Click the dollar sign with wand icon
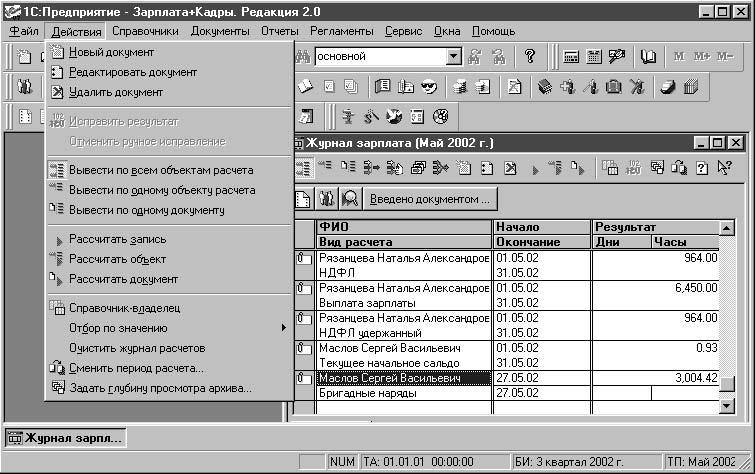This screenshot has width=755, height=474. (370, 117)
